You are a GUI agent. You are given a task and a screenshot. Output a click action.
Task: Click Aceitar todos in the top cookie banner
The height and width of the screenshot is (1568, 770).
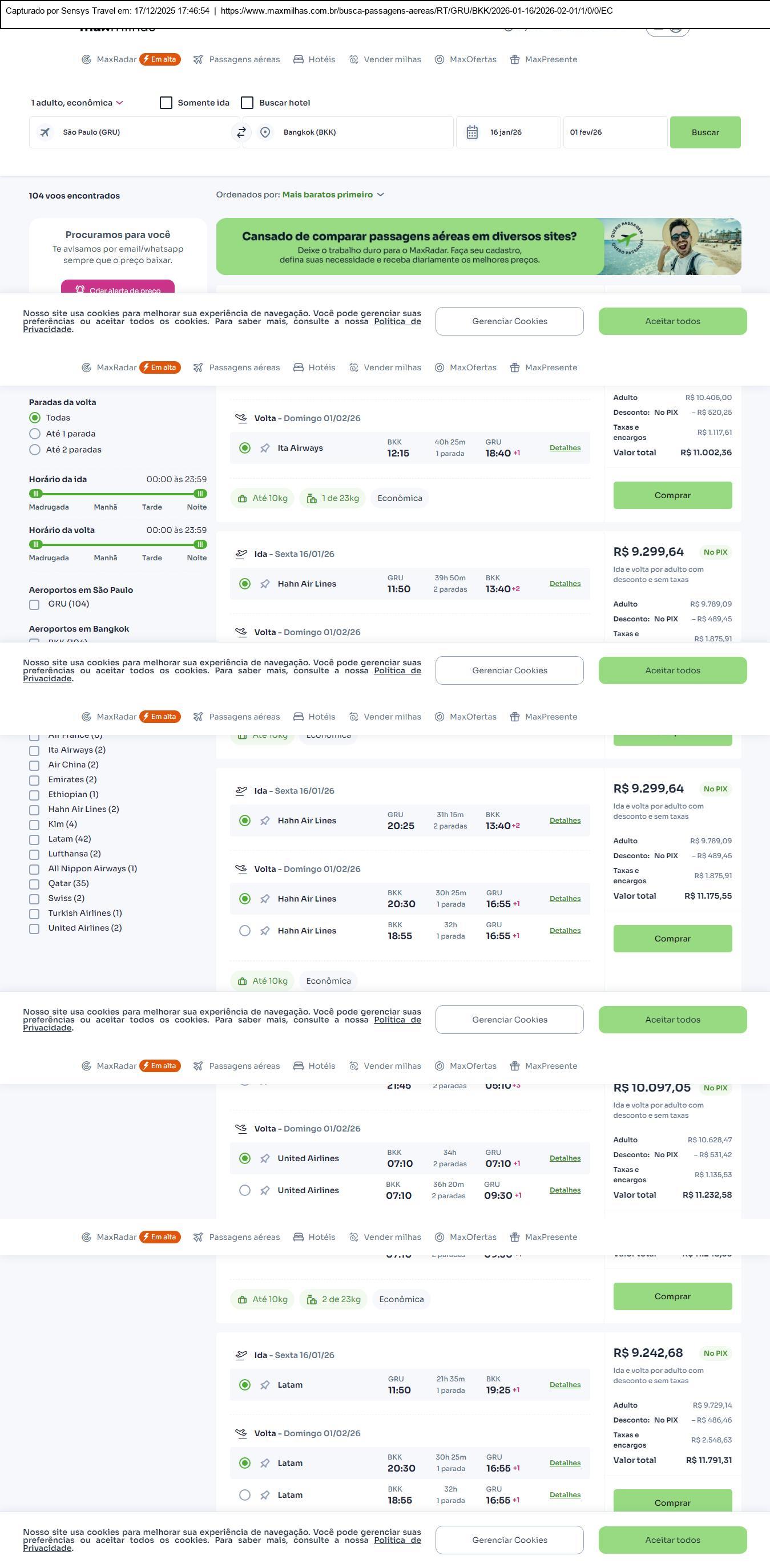[672, 321]
